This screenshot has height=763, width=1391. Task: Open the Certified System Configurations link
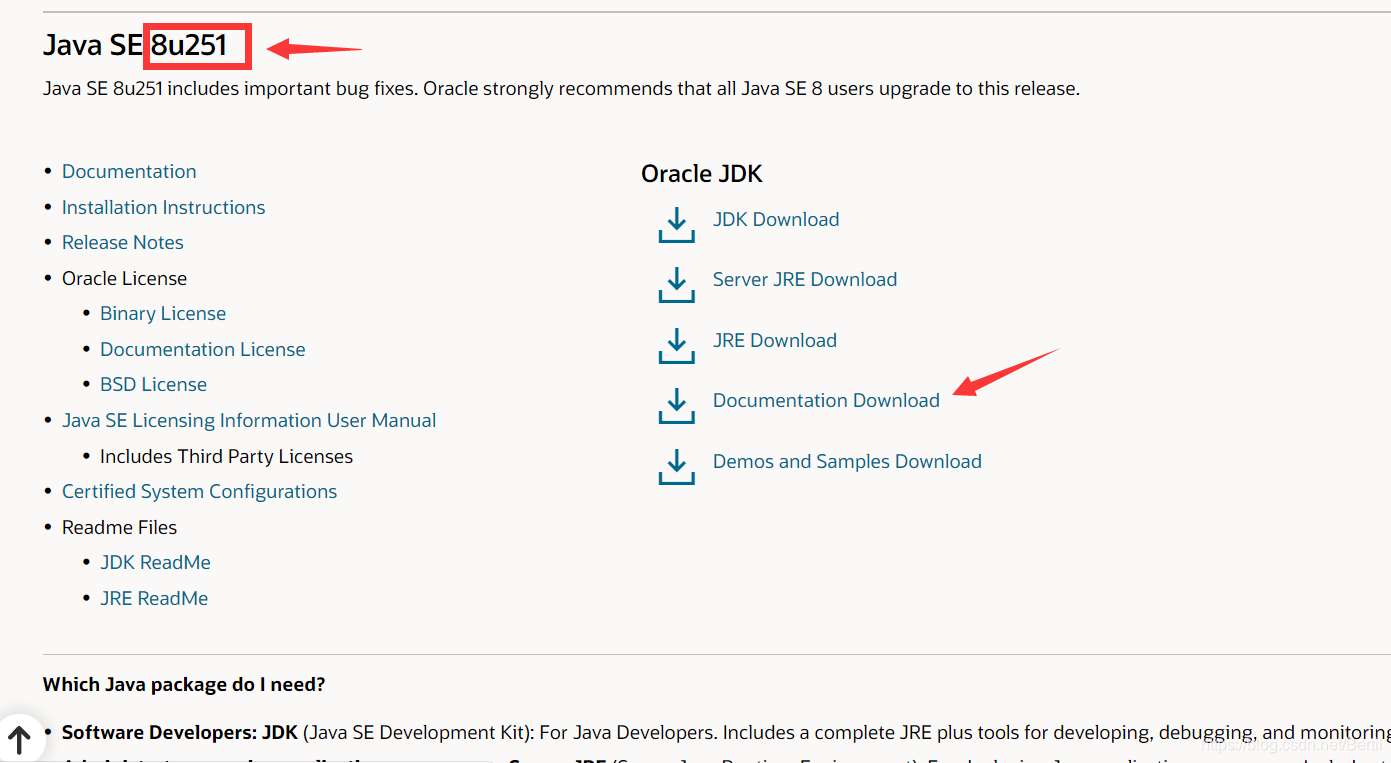tap(199, 491)
